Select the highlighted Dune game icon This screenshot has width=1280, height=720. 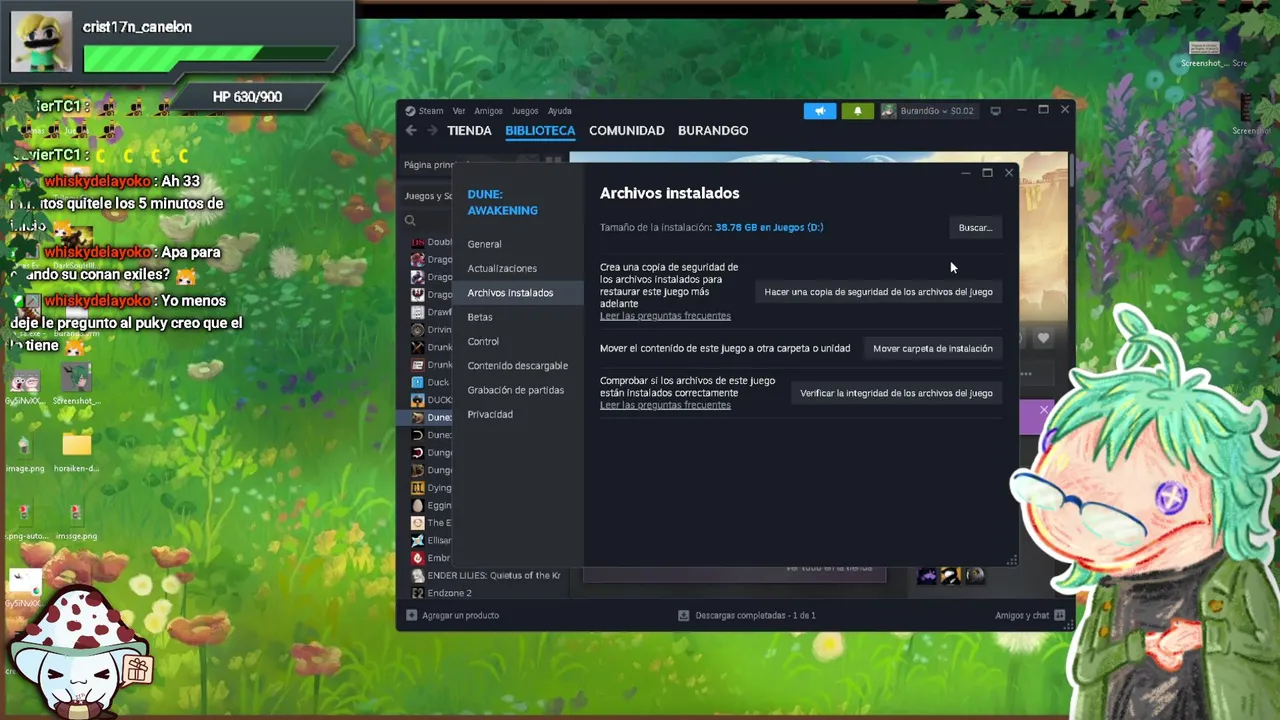pyautogui.click(x=417, y=417)
